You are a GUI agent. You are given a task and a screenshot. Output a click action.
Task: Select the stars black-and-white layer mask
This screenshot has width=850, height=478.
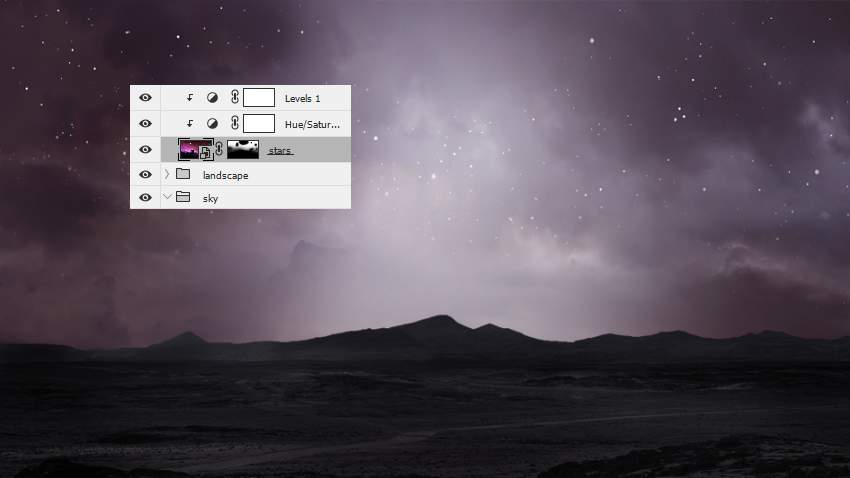pyautogui.click(x=242, y=149)
